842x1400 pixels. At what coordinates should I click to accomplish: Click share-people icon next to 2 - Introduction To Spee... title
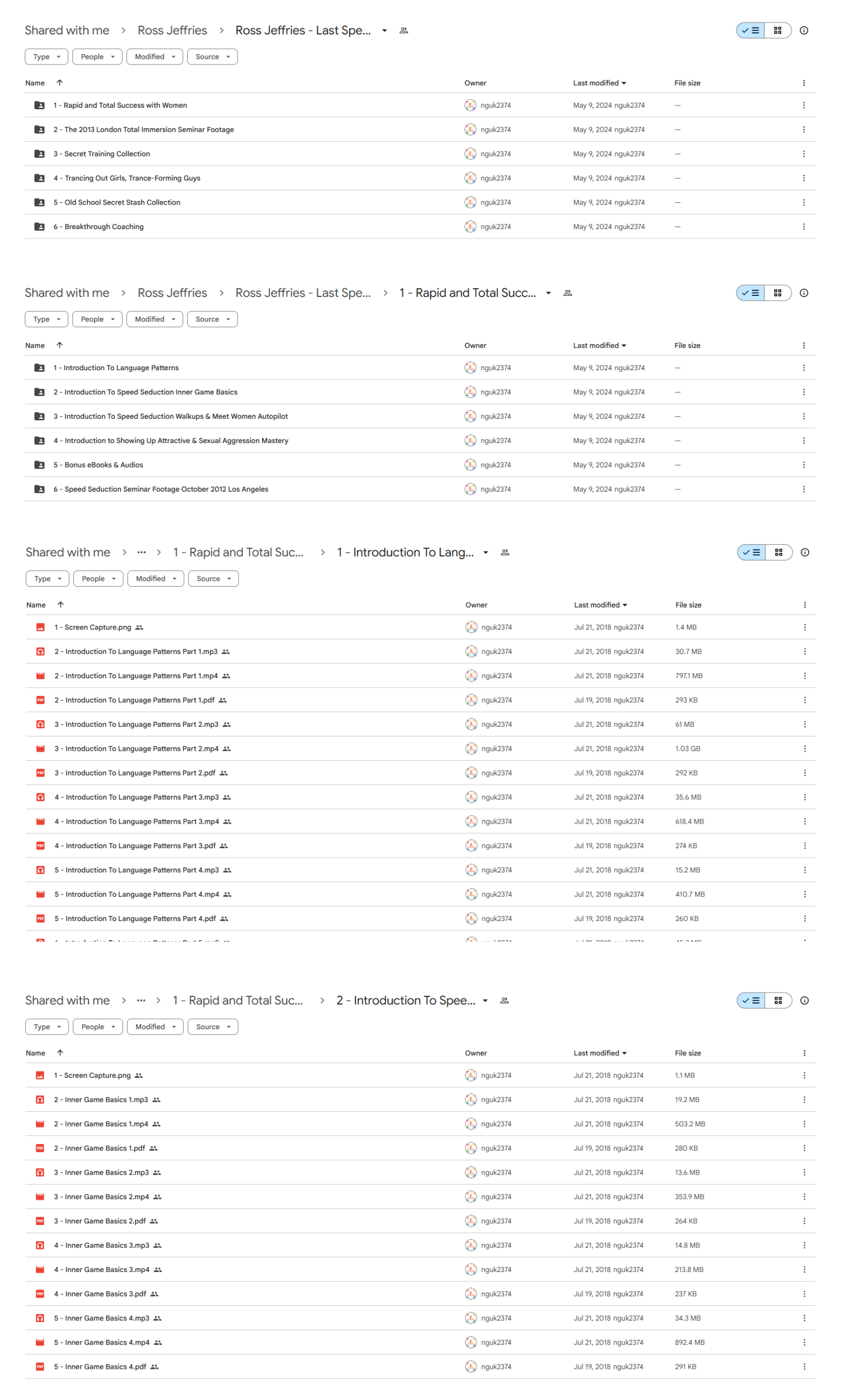504,1000
